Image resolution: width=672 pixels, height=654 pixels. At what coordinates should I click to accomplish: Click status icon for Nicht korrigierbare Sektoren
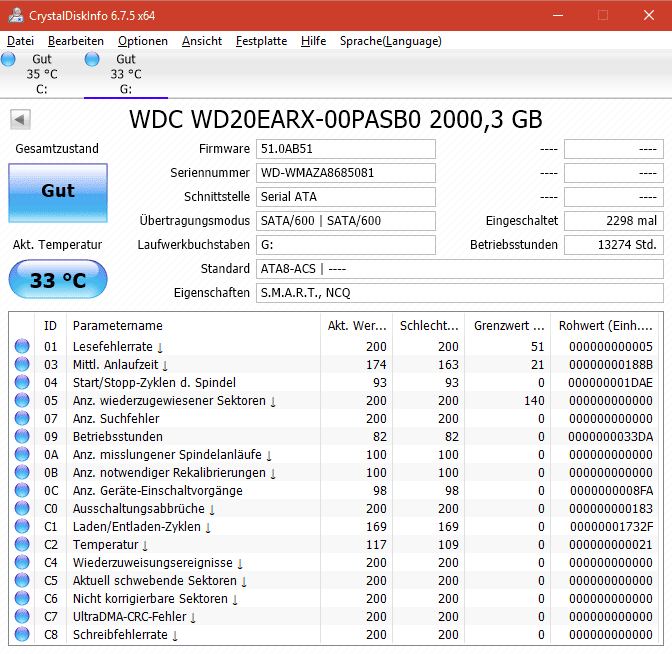click(22, 598)
